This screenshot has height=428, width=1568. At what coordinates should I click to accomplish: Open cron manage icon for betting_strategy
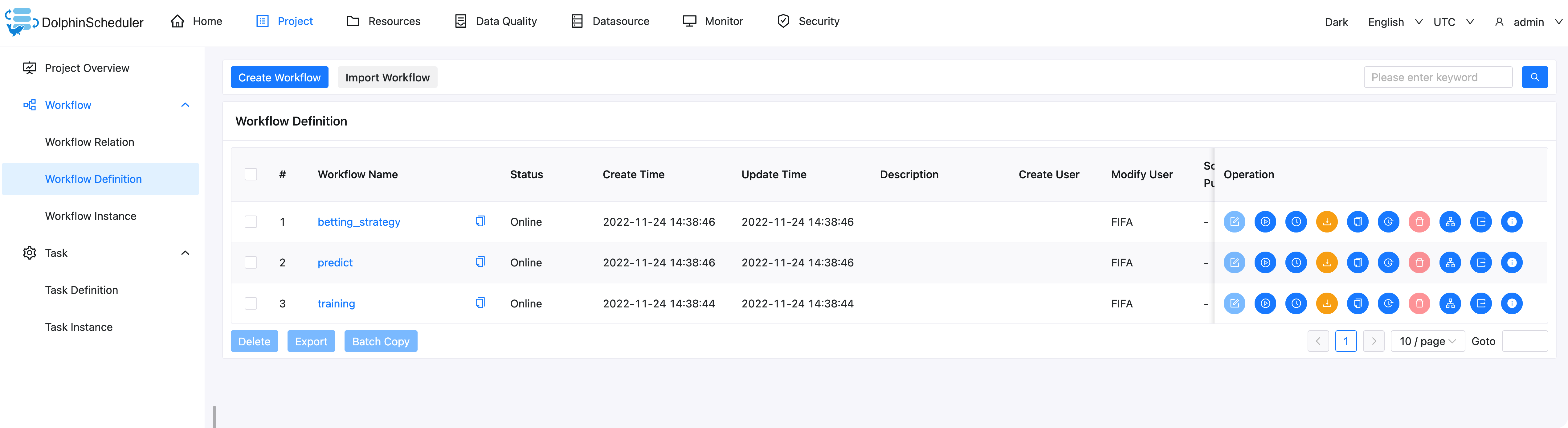click(1388, 222)
